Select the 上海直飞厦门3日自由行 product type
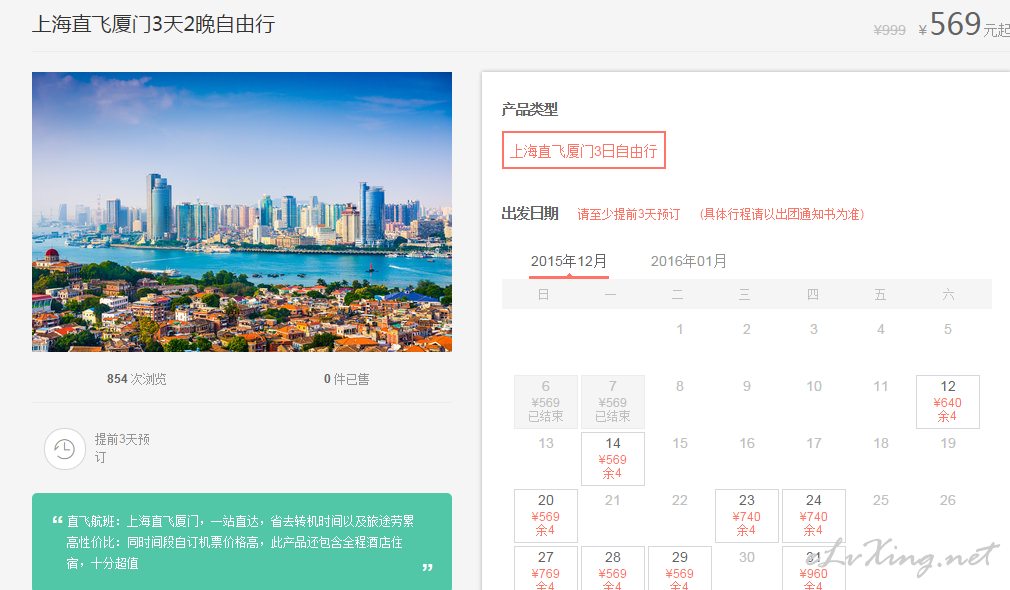This screenshot has height=590, width=1010. (x=583, y=151)
